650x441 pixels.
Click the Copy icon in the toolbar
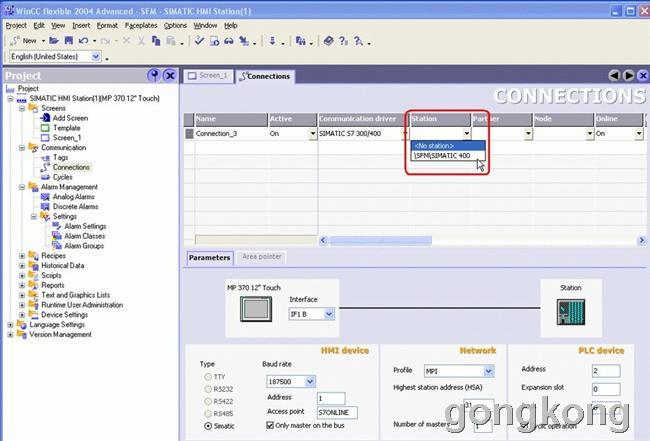coord(156,41)
